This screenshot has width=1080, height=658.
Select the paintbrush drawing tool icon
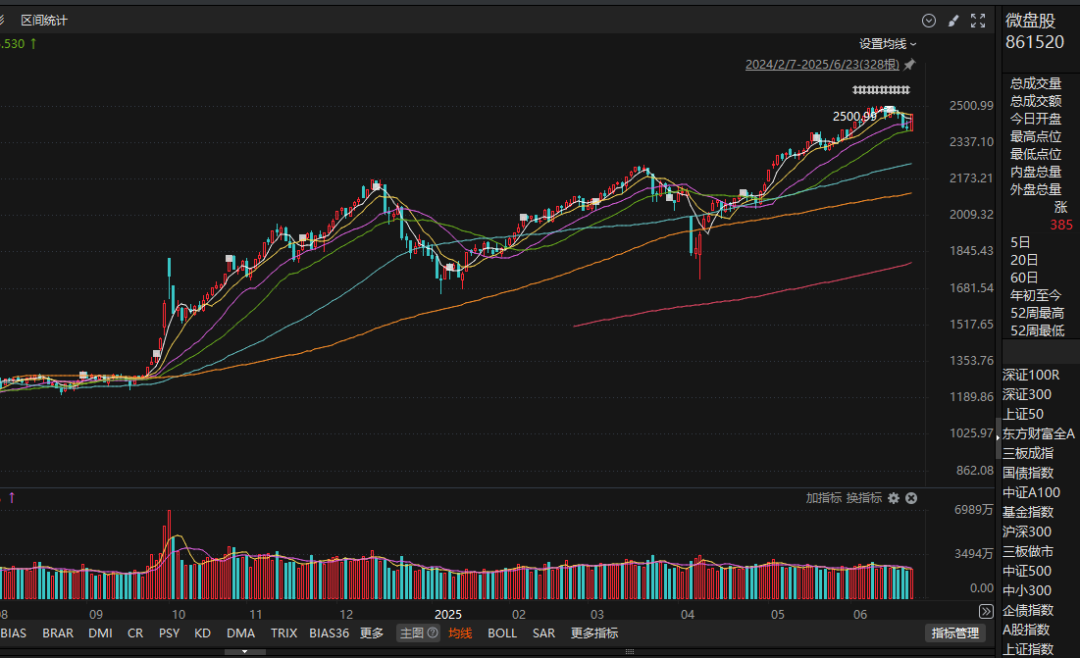pos(953,20)
